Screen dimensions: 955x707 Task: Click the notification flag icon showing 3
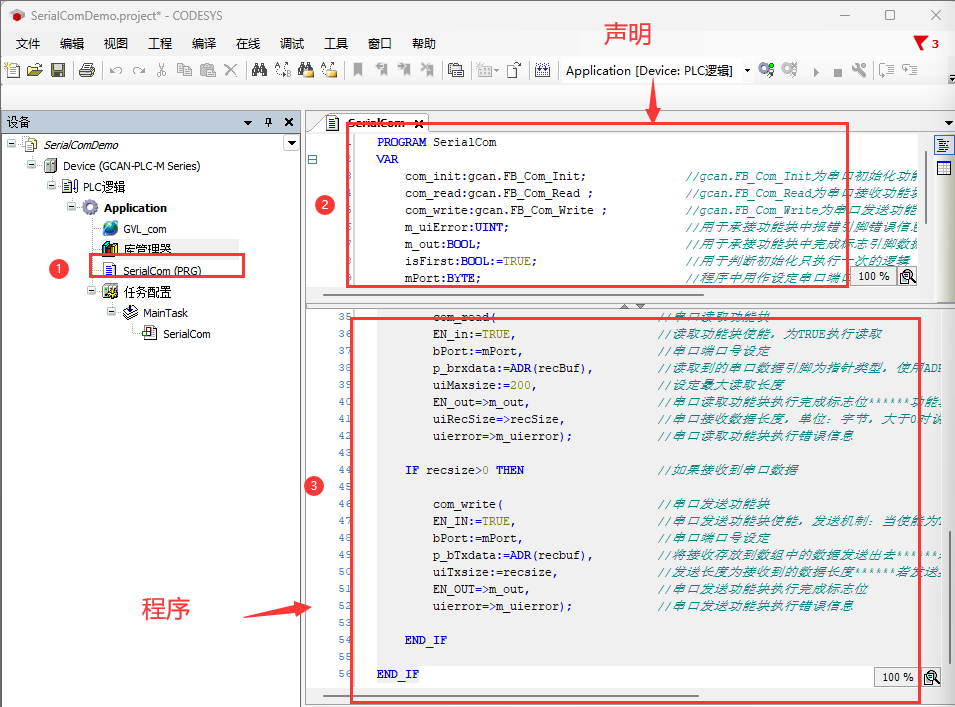click(x=920, y=43)
